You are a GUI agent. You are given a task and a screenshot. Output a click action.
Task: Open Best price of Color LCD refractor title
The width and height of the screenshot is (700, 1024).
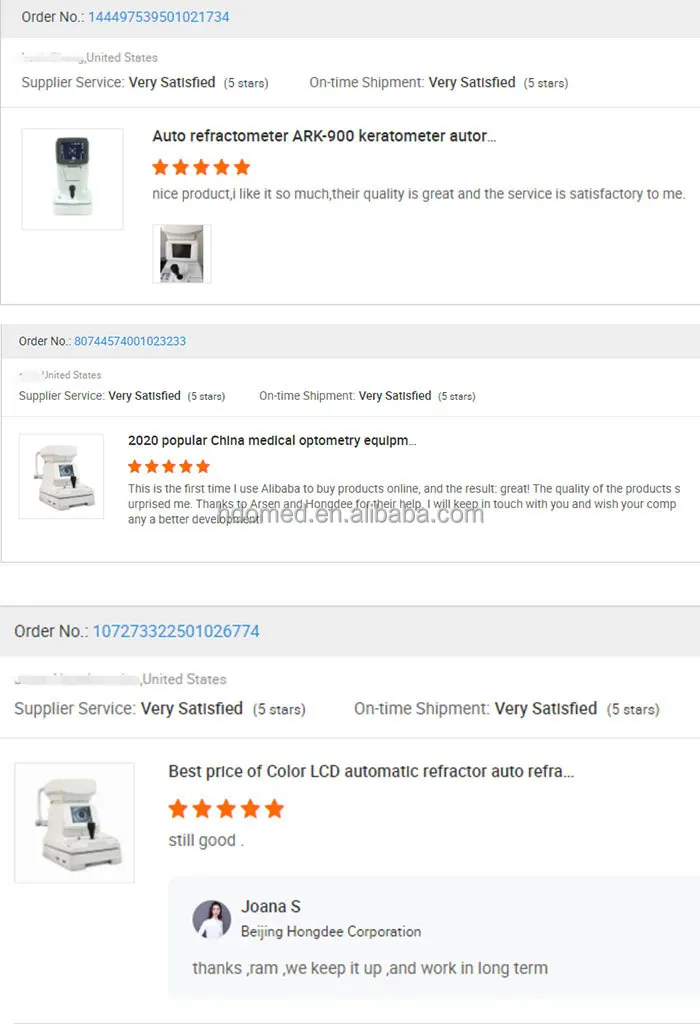(x=371, y=771)
